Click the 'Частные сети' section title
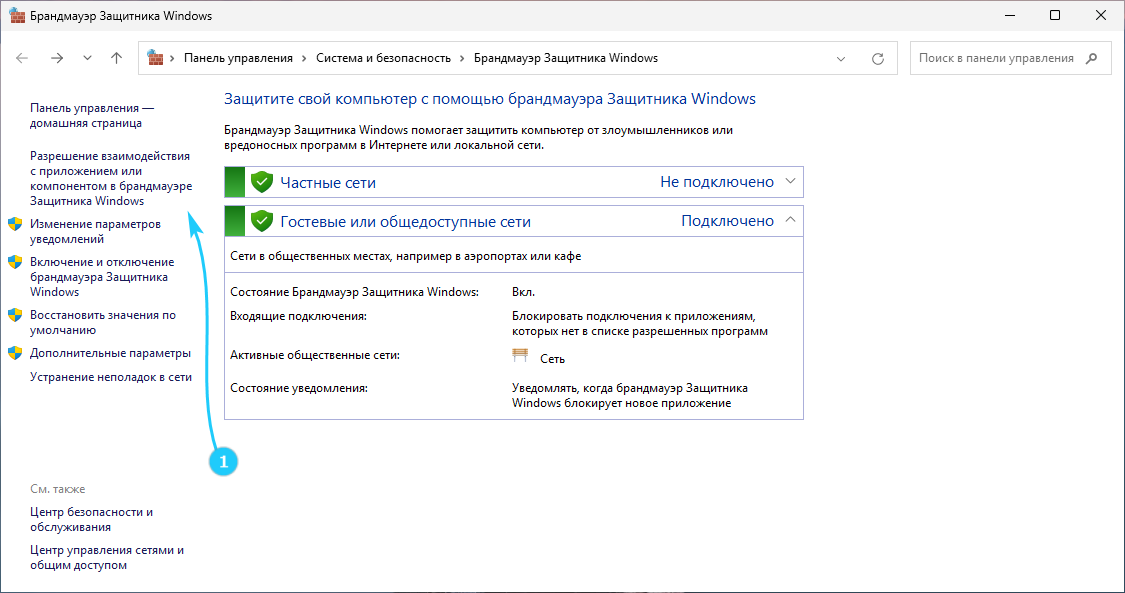Viewport: 1125px width, 593px height. pos(328,183)
